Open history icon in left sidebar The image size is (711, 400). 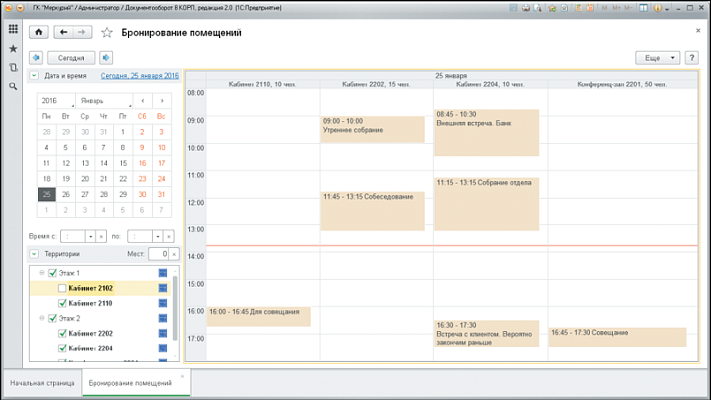(13, 67)
